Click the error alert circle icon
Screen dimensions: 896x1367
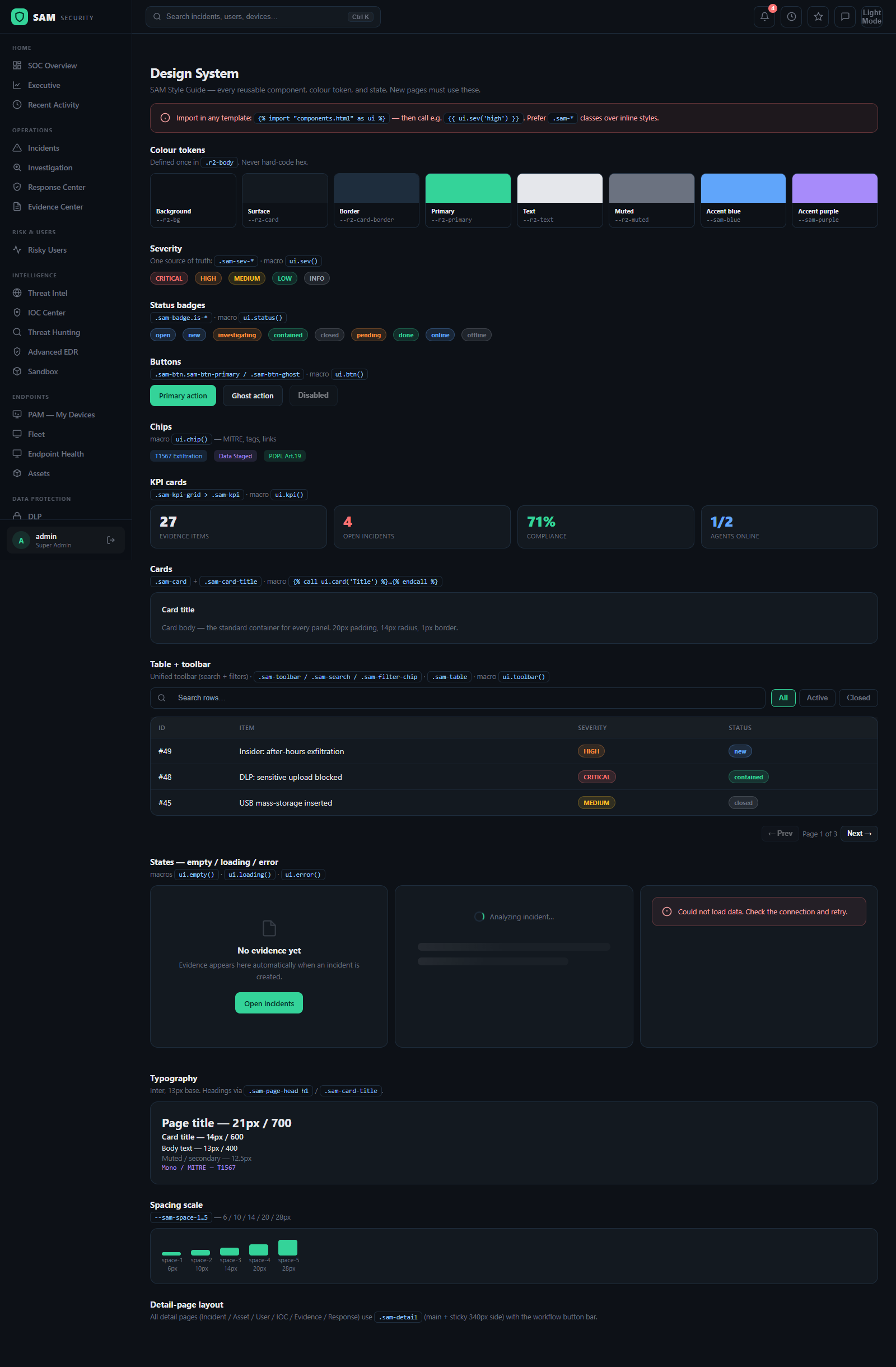tap(667, 911)
